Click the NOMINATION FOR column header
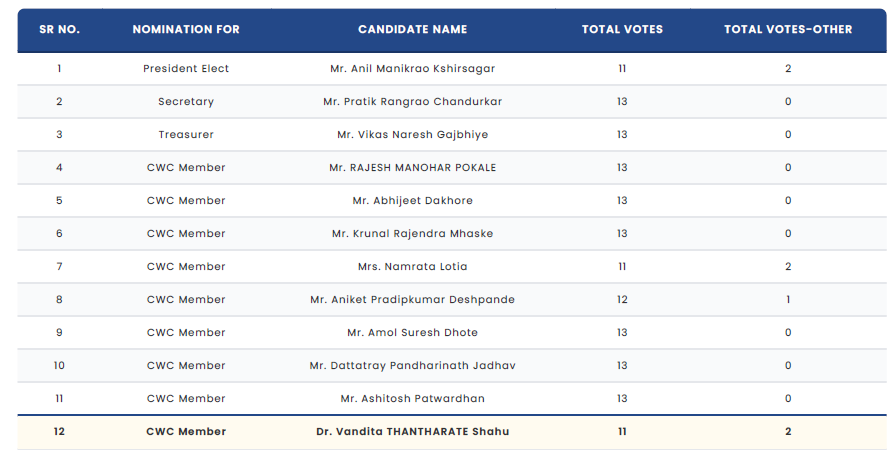This screenshot has width=895, height=458. [186, 30]
